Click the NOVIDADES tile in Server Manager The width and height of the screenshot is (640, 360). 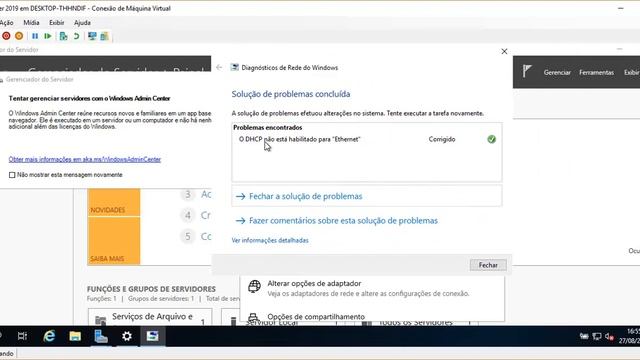click(x=114, y=202)
